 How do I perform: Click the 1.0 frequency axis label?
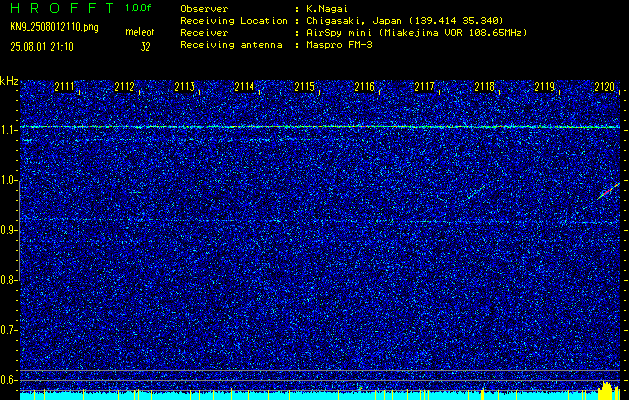point(8,181)
